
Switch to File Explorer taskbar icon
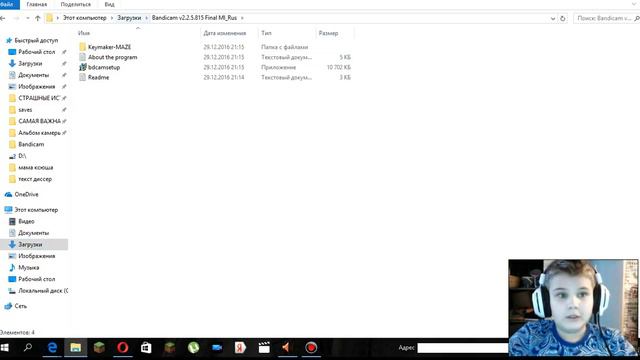pos(76,348)
